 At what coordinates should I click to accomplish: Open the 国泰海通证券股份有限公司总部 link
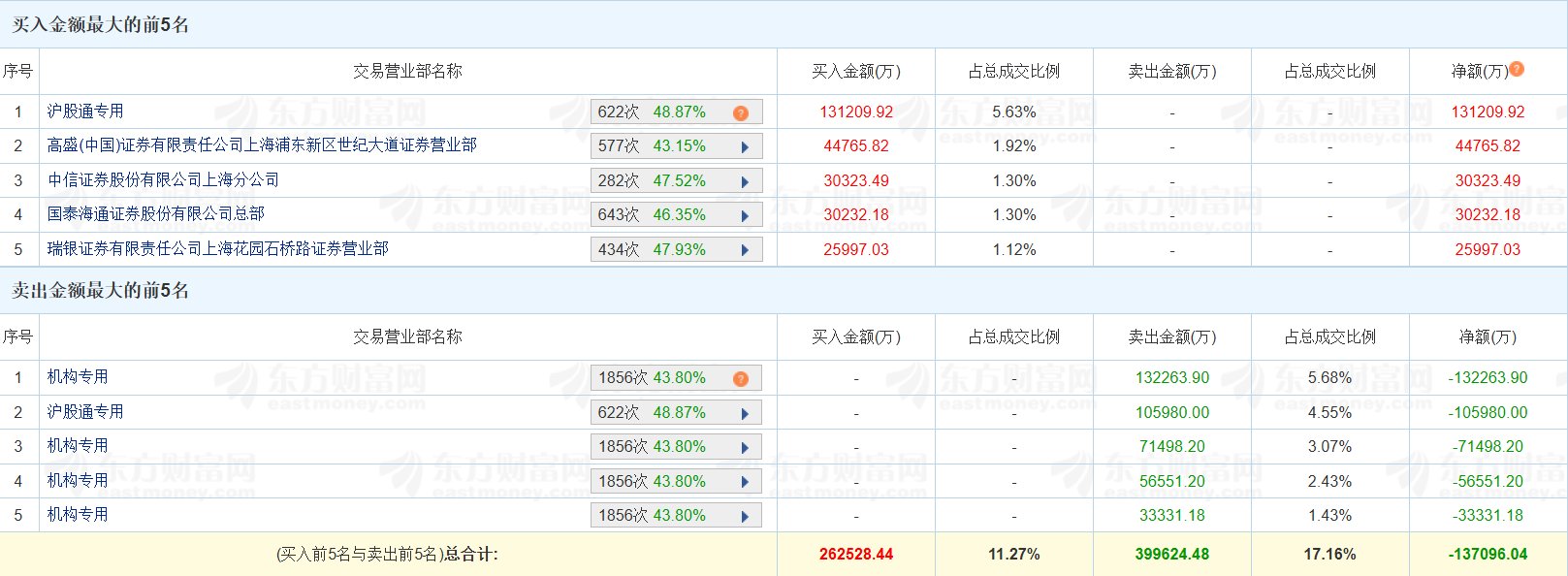click(155, 214)
